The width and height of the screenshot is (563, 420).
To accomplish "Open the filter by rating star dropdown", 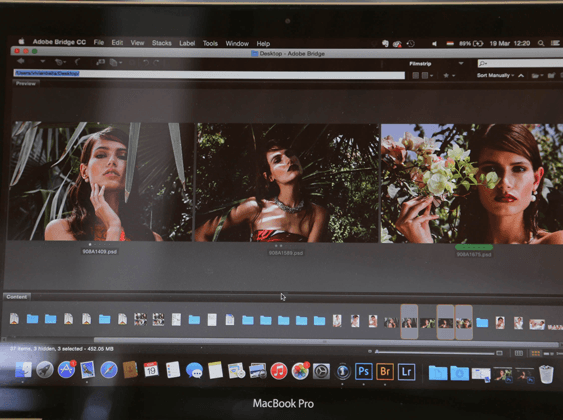I will pos(449,75).
